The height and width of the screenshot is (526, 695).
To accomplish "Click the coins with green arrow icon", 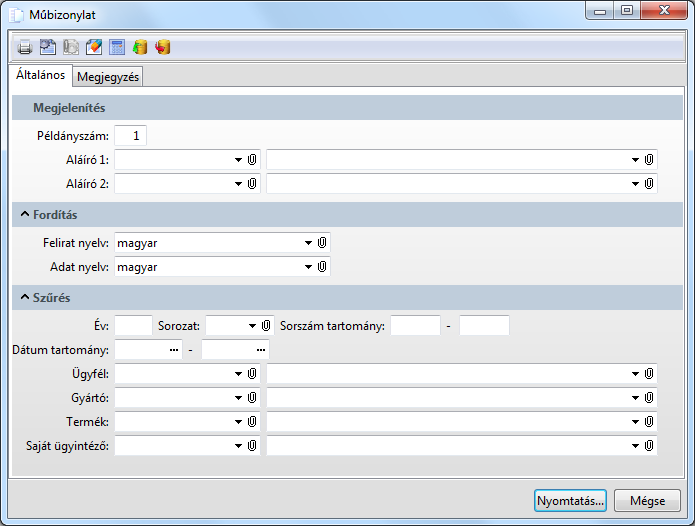I will pos(140,47).
